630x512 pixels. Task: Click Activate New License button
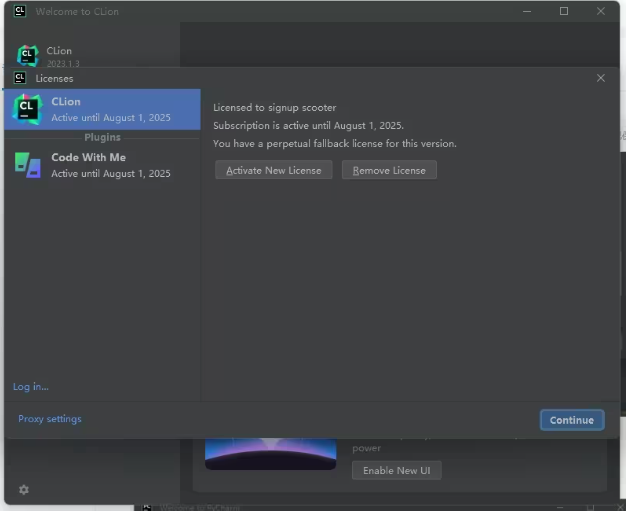pos(274,170)
